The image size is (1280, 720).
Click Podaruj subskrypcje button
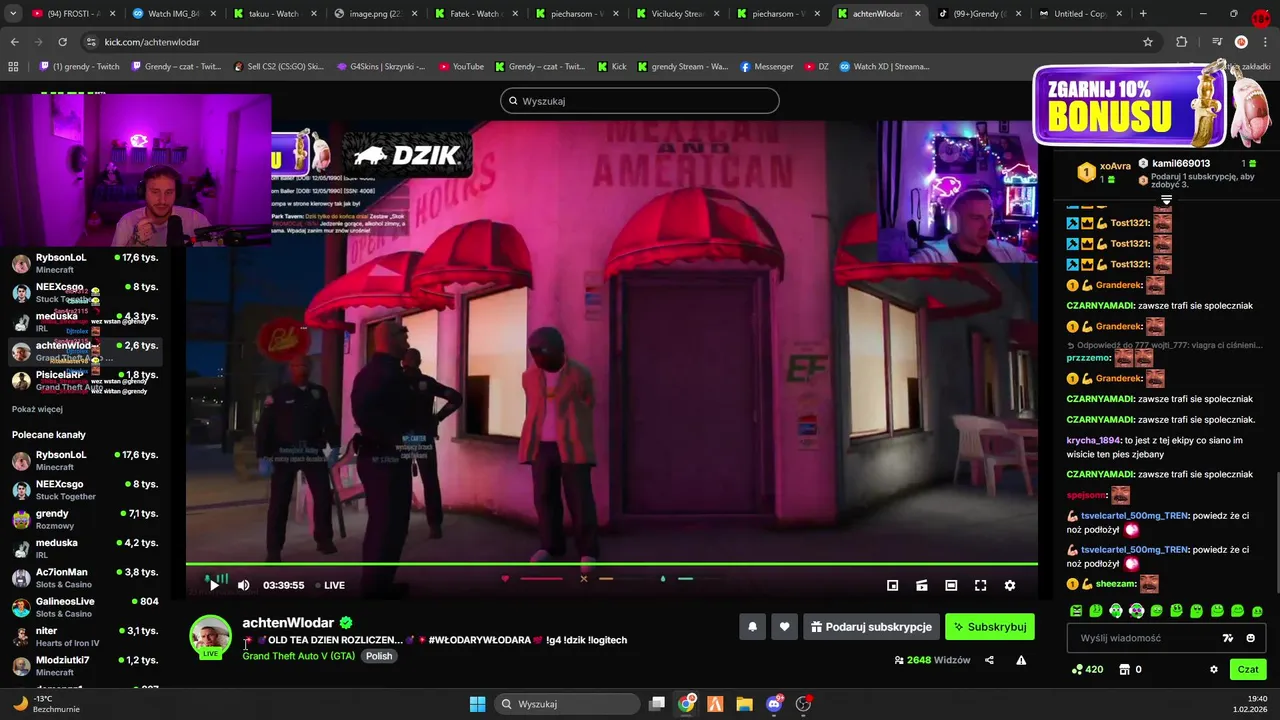(871, 627)
